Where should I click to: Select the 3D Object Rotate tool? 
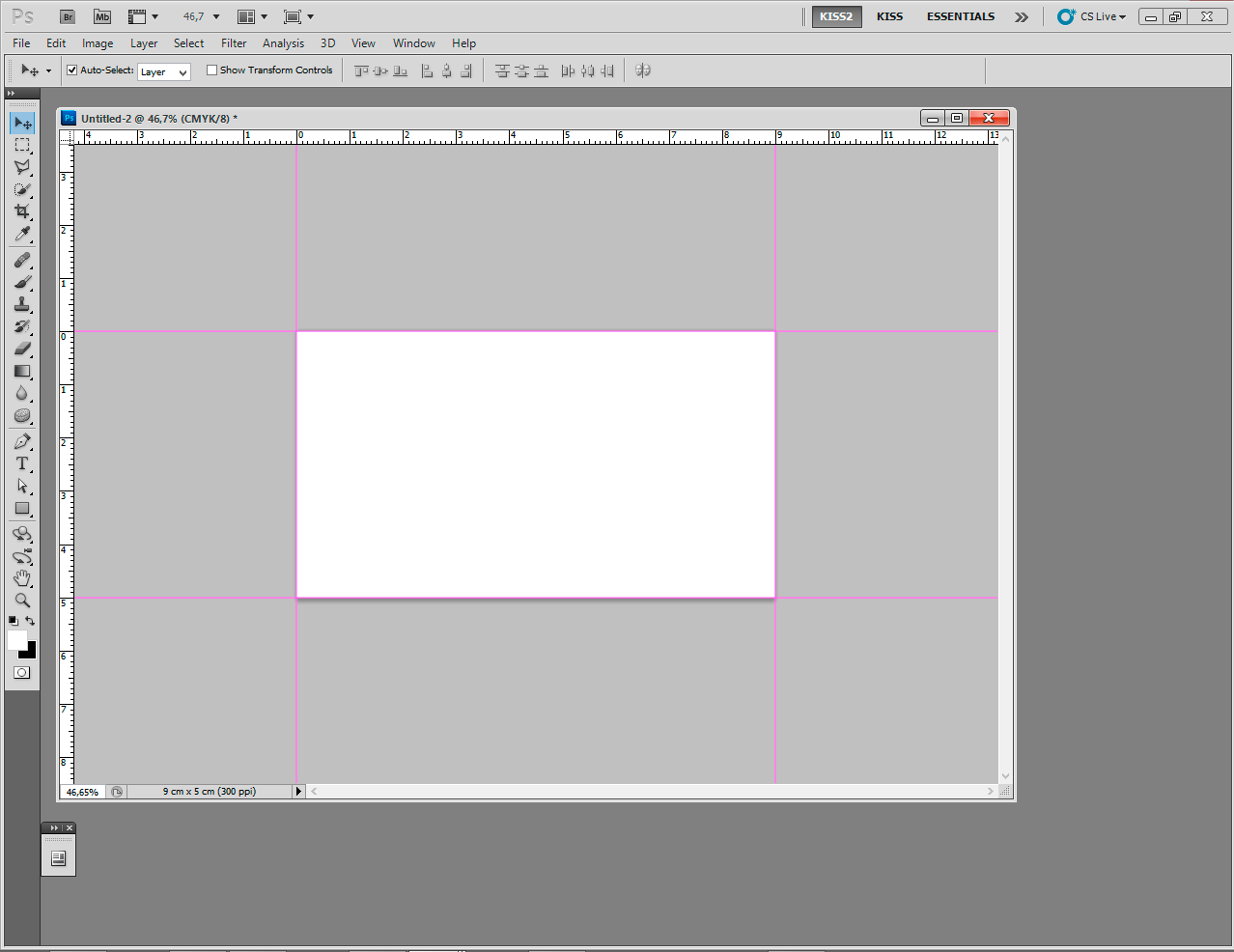(22, 534)
